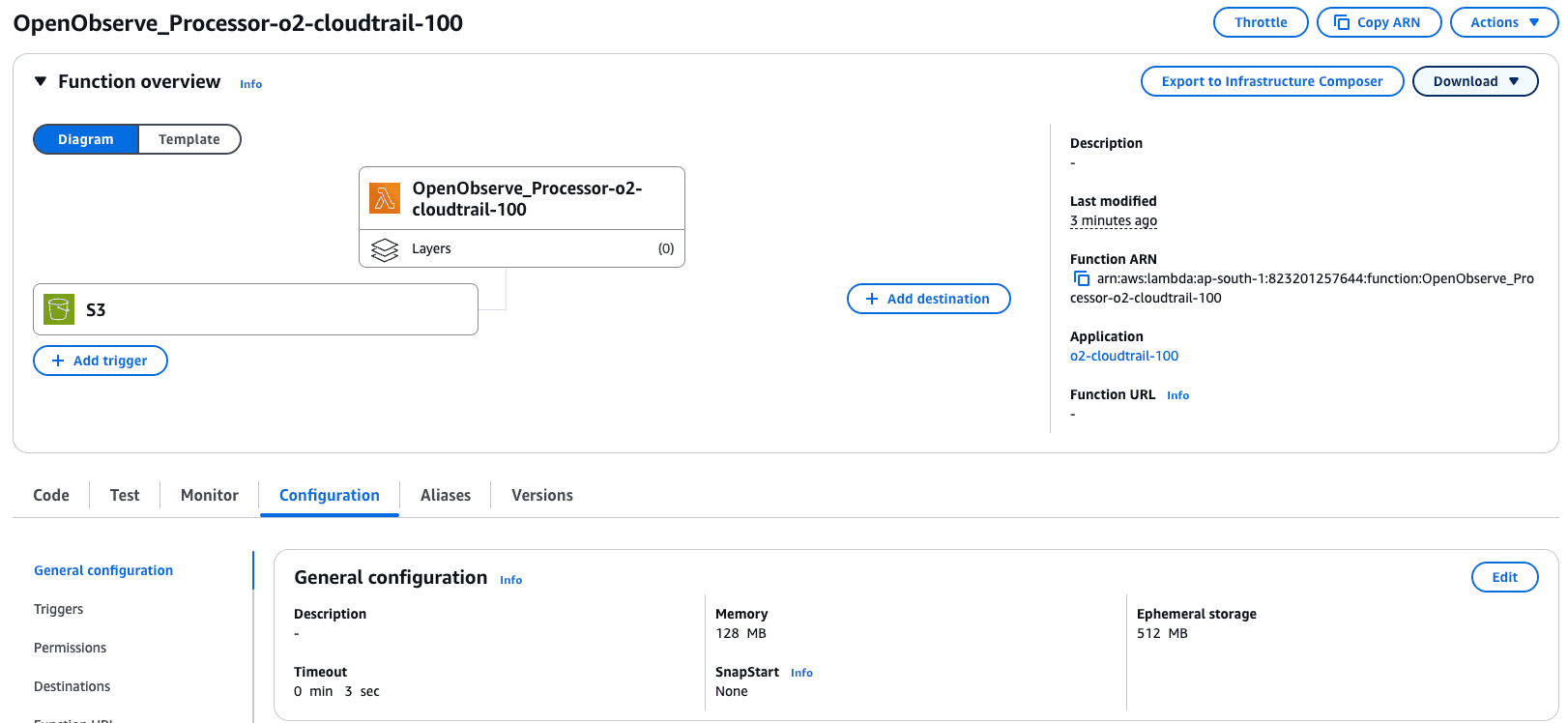Click the '512 MB' ephemeral storage value

click(1162, 633)
